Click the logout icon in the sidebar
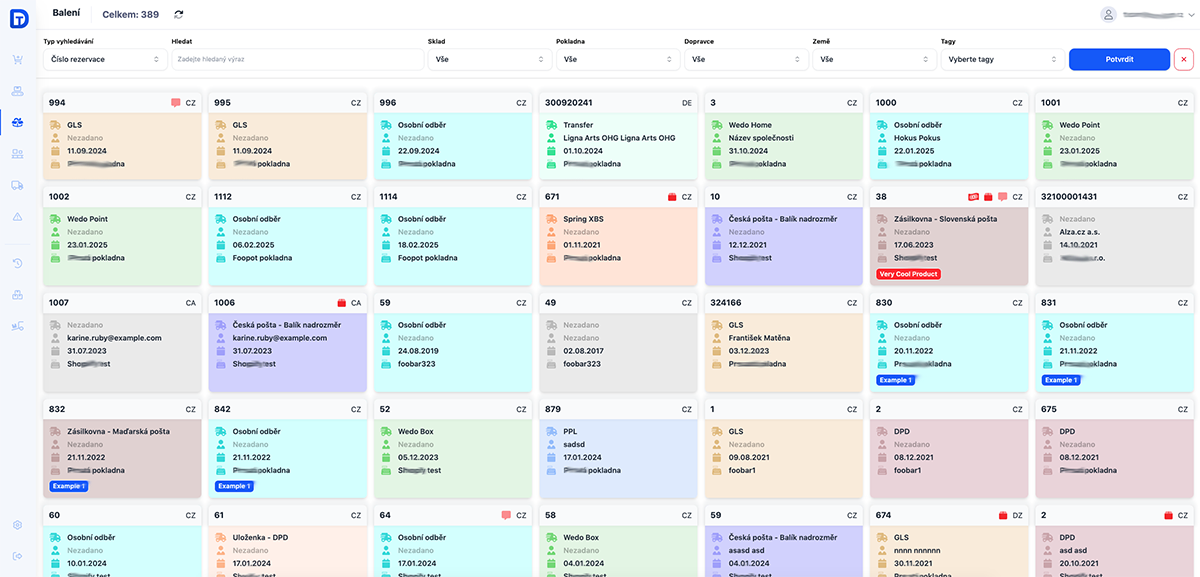The width and height of the screenshot is (1200, 577). [x=17, y=556]
